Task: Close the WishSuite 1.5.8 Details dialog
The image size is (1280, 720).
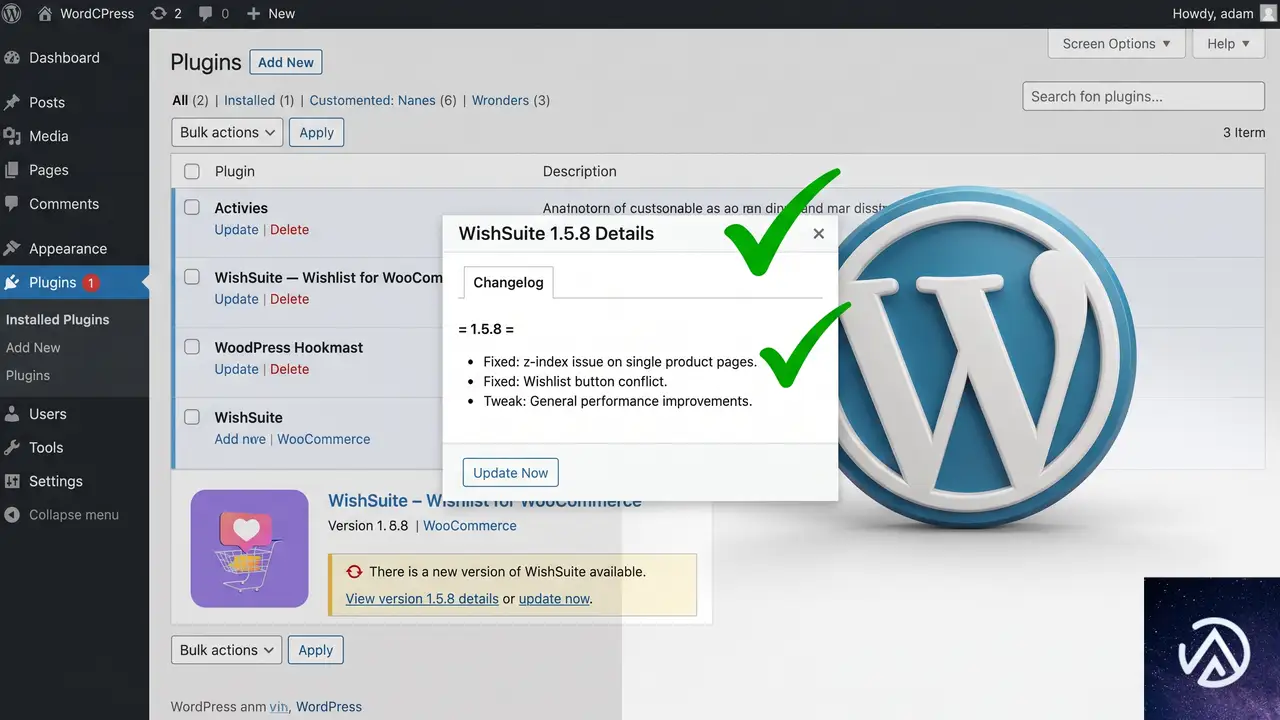Action: (x=819, y=233)
